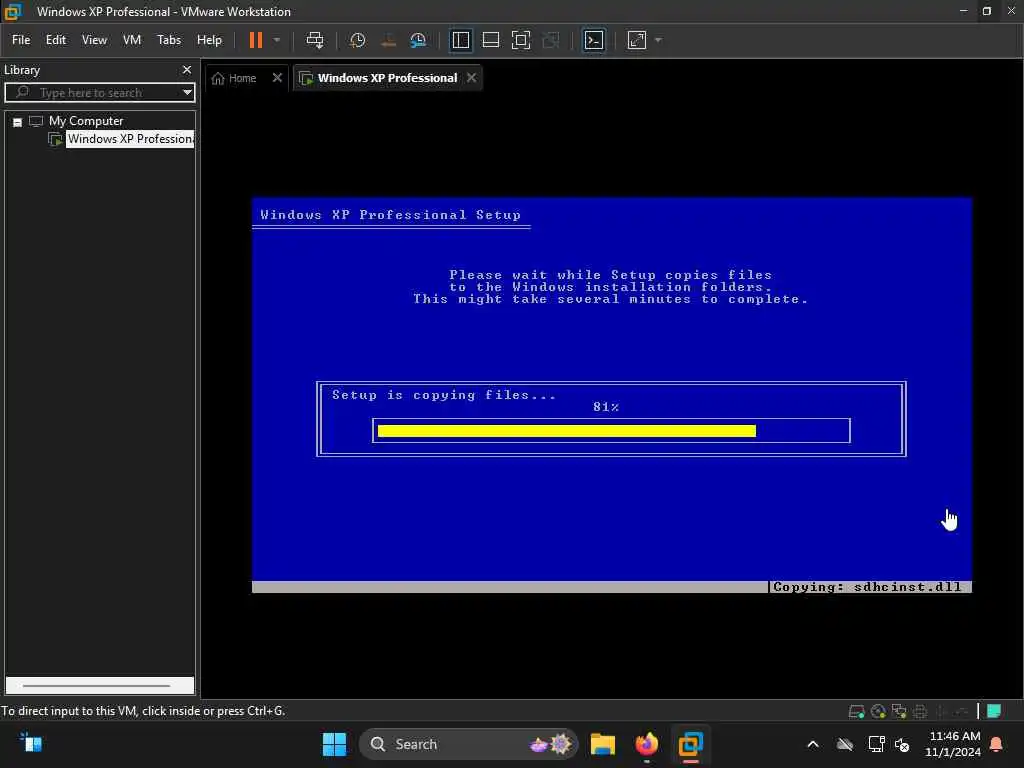Viewport: 1024px width, 768px height.
Task: Click the printer status icon
Action: tap(920, 711)
